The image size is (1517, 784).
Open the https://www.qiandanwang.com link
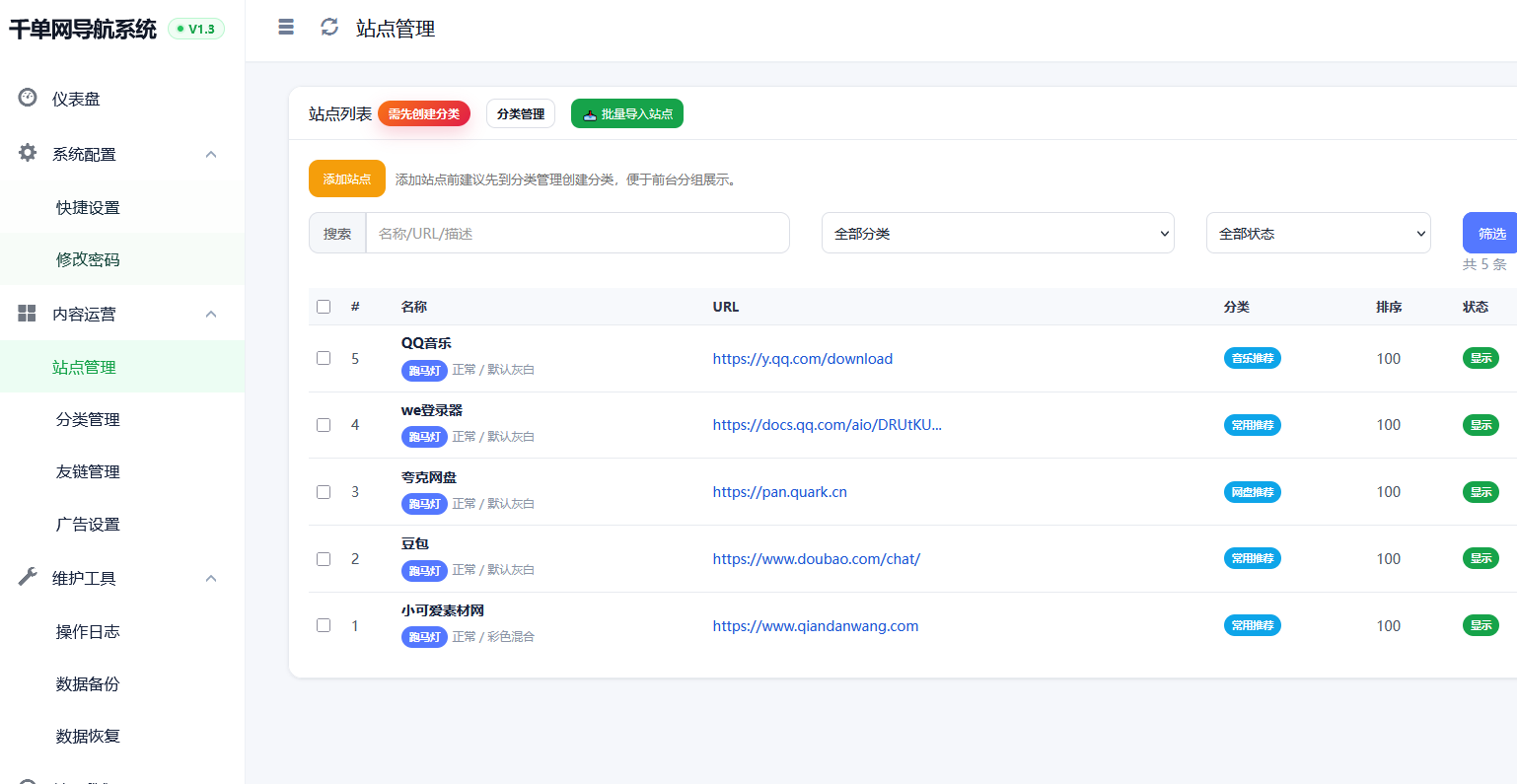[x=816, y=626]
